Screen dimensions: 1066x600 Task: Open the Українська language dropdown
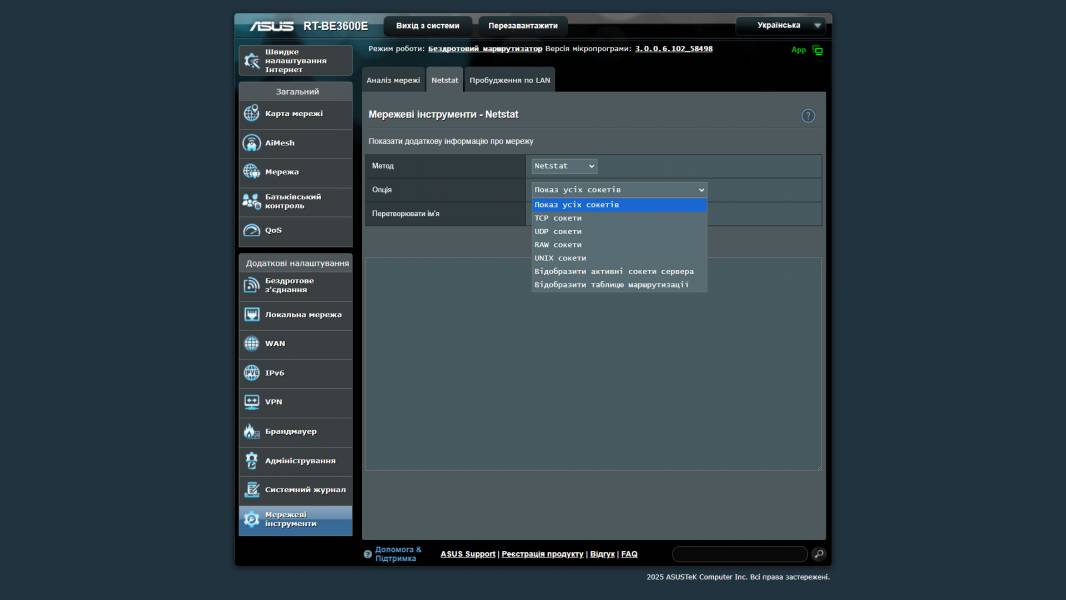(x=781, y=25)
